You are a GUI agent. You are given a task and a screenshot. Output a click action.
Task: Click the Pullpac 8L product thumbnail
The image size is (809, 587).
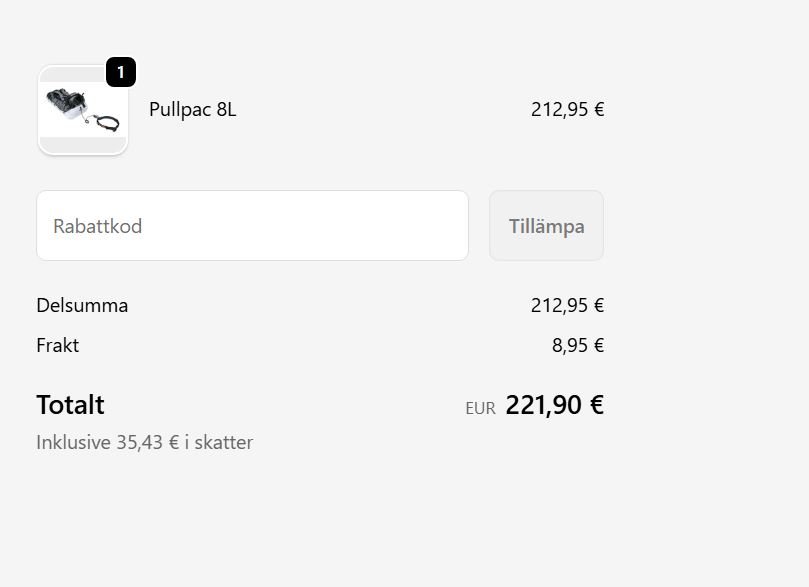click(x=83, y=111)
